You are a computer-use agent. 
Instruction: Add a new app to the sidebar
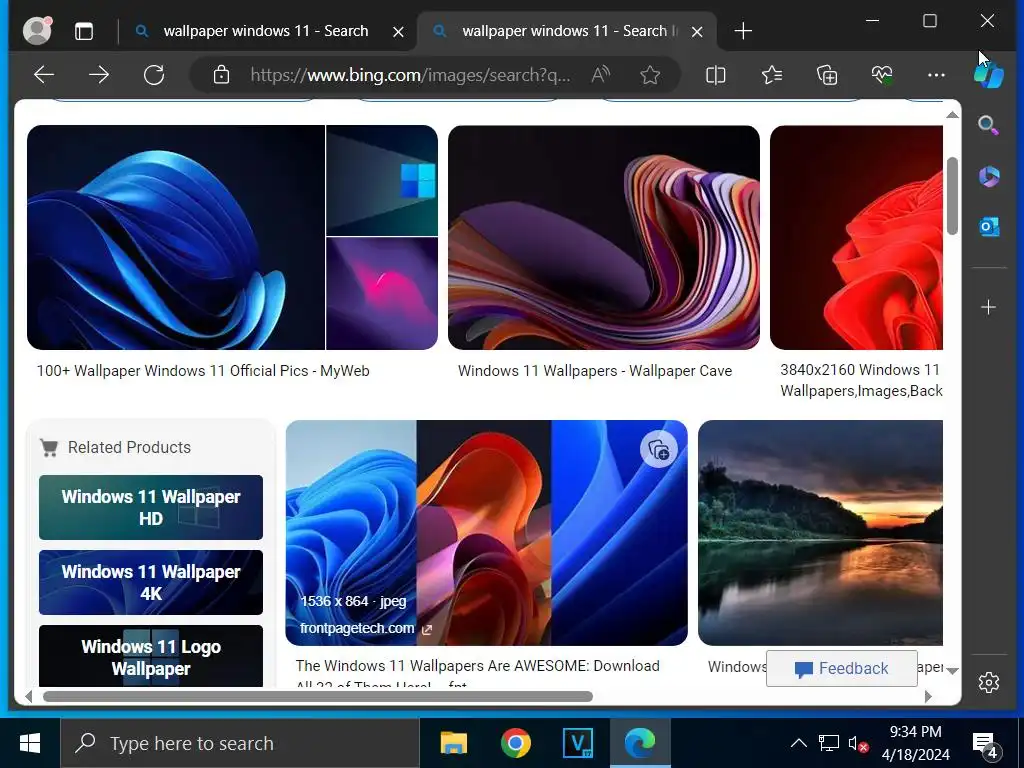(989, 307)
